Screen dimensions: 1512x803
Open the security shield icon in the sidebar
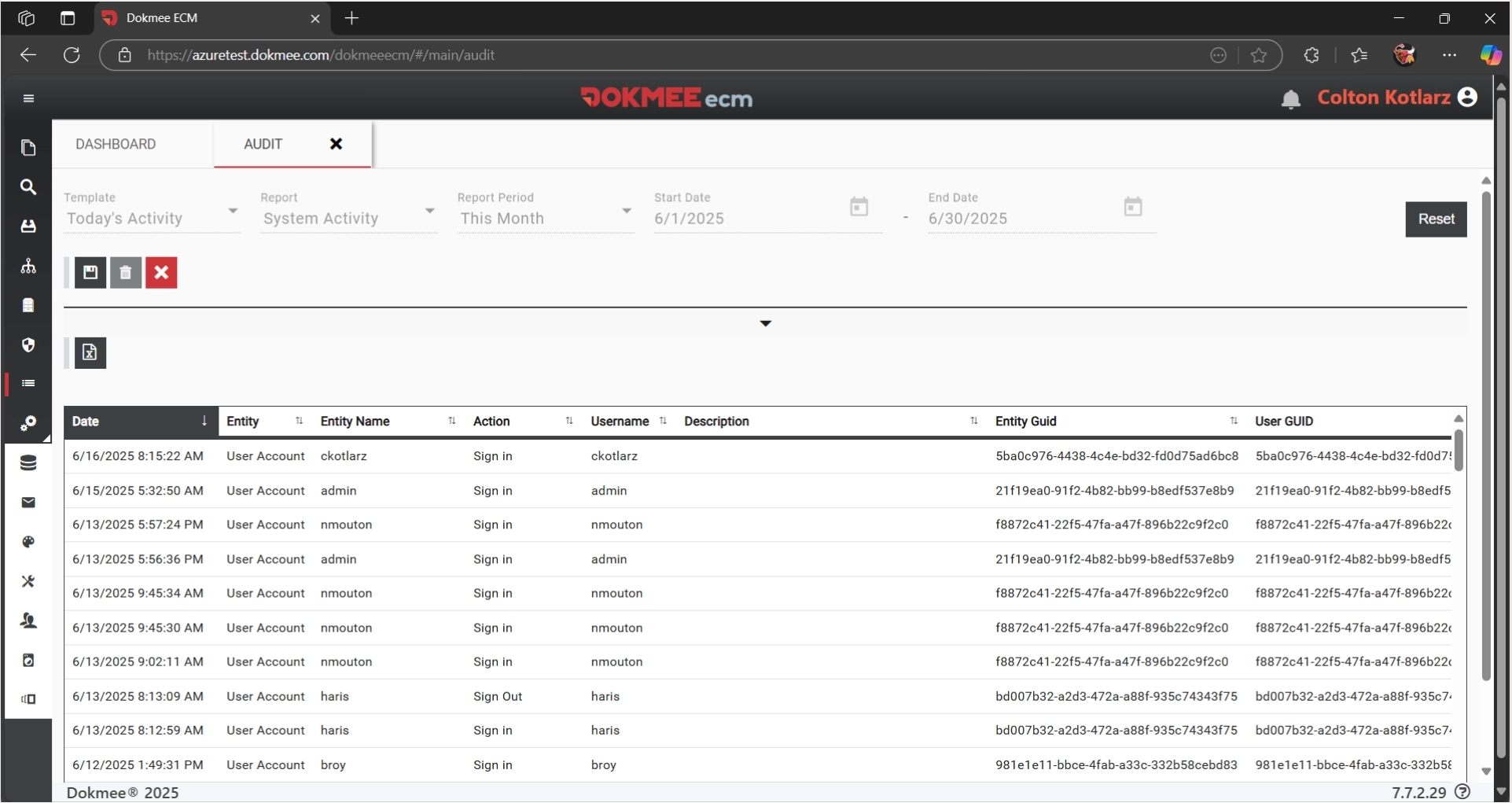[x=28, y=344]
